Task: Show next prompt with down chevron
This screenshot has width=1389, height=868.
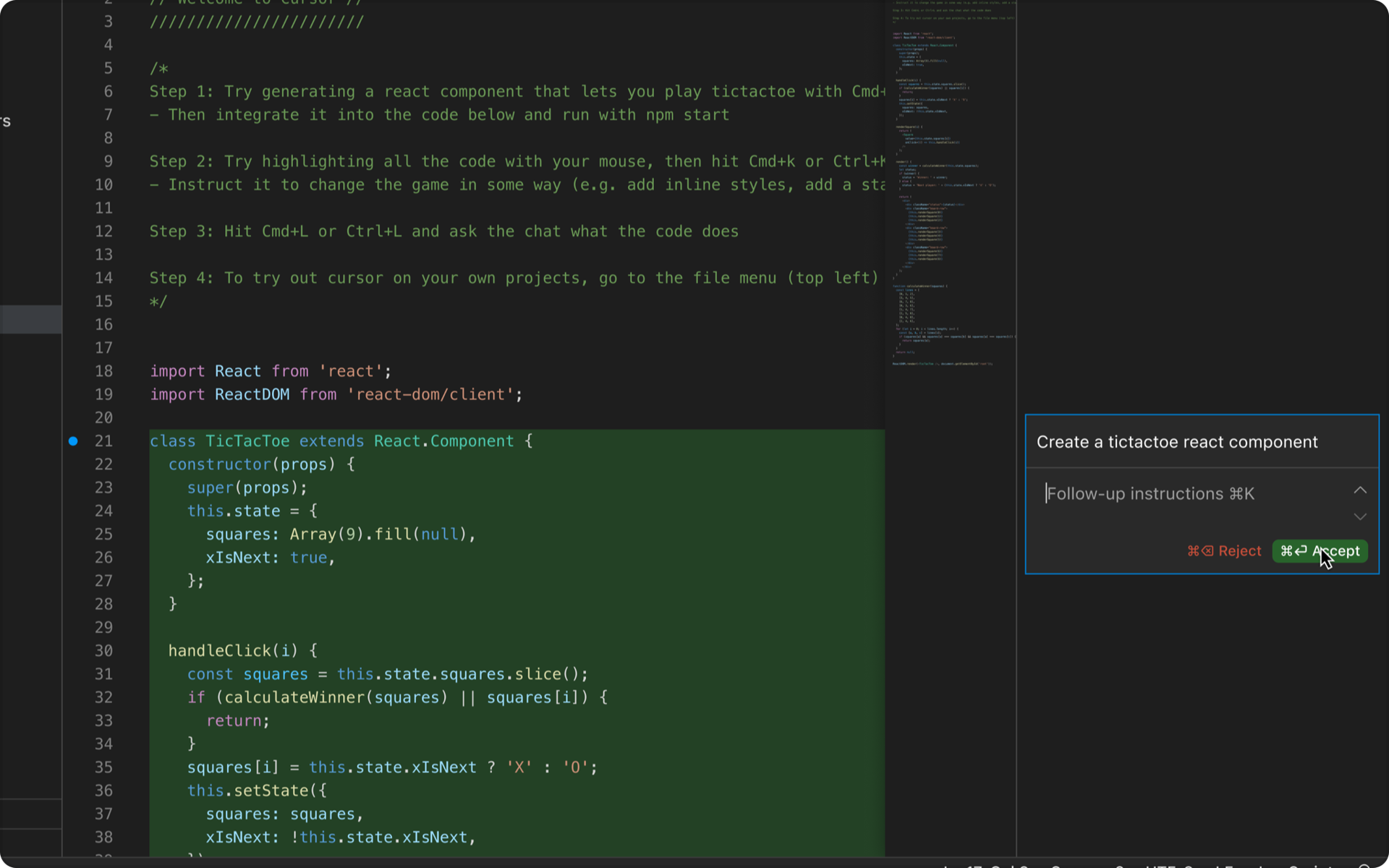Action: pos(1360,516)
